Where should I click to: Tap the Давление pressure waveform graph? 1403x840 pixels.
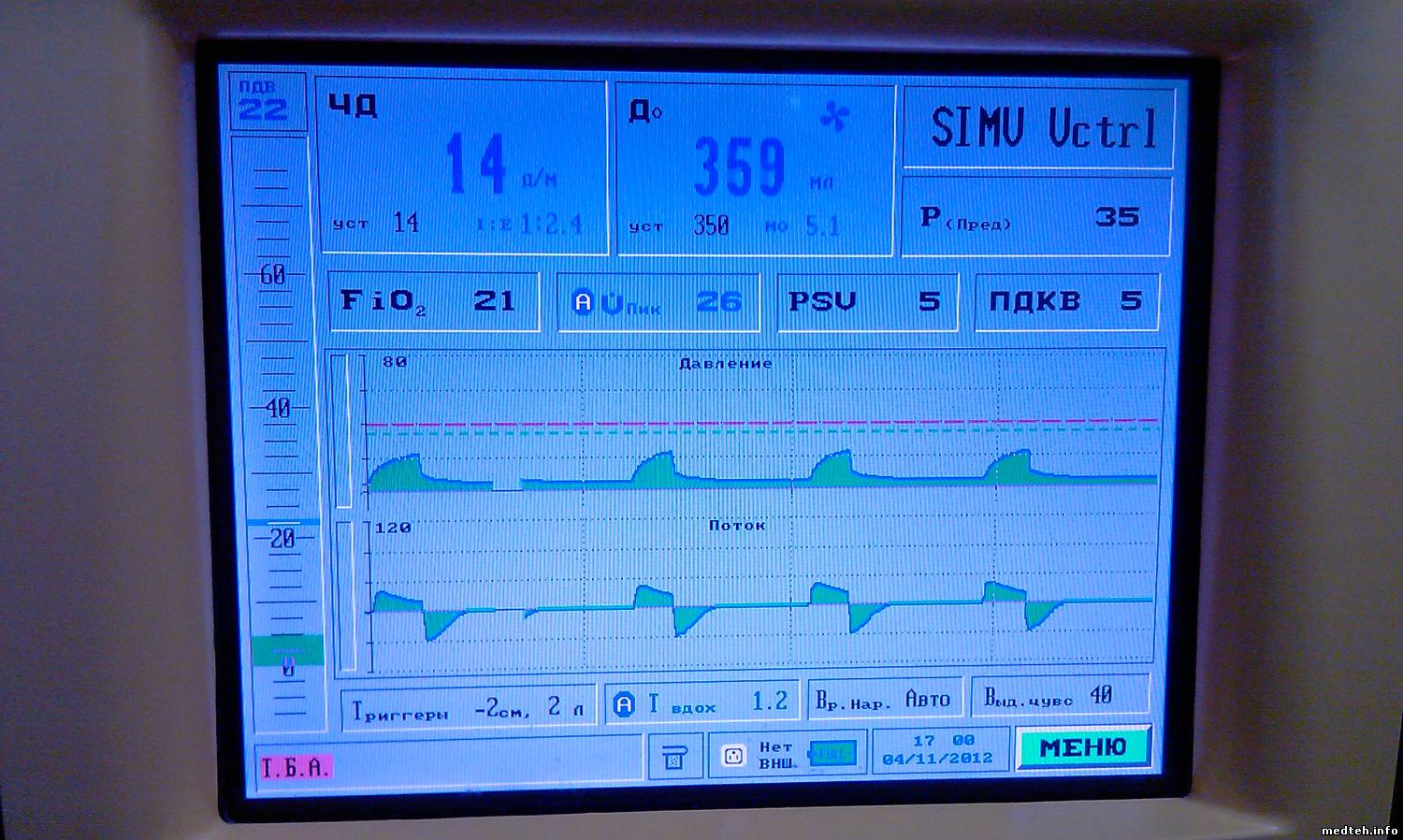[x=762, y=430]
